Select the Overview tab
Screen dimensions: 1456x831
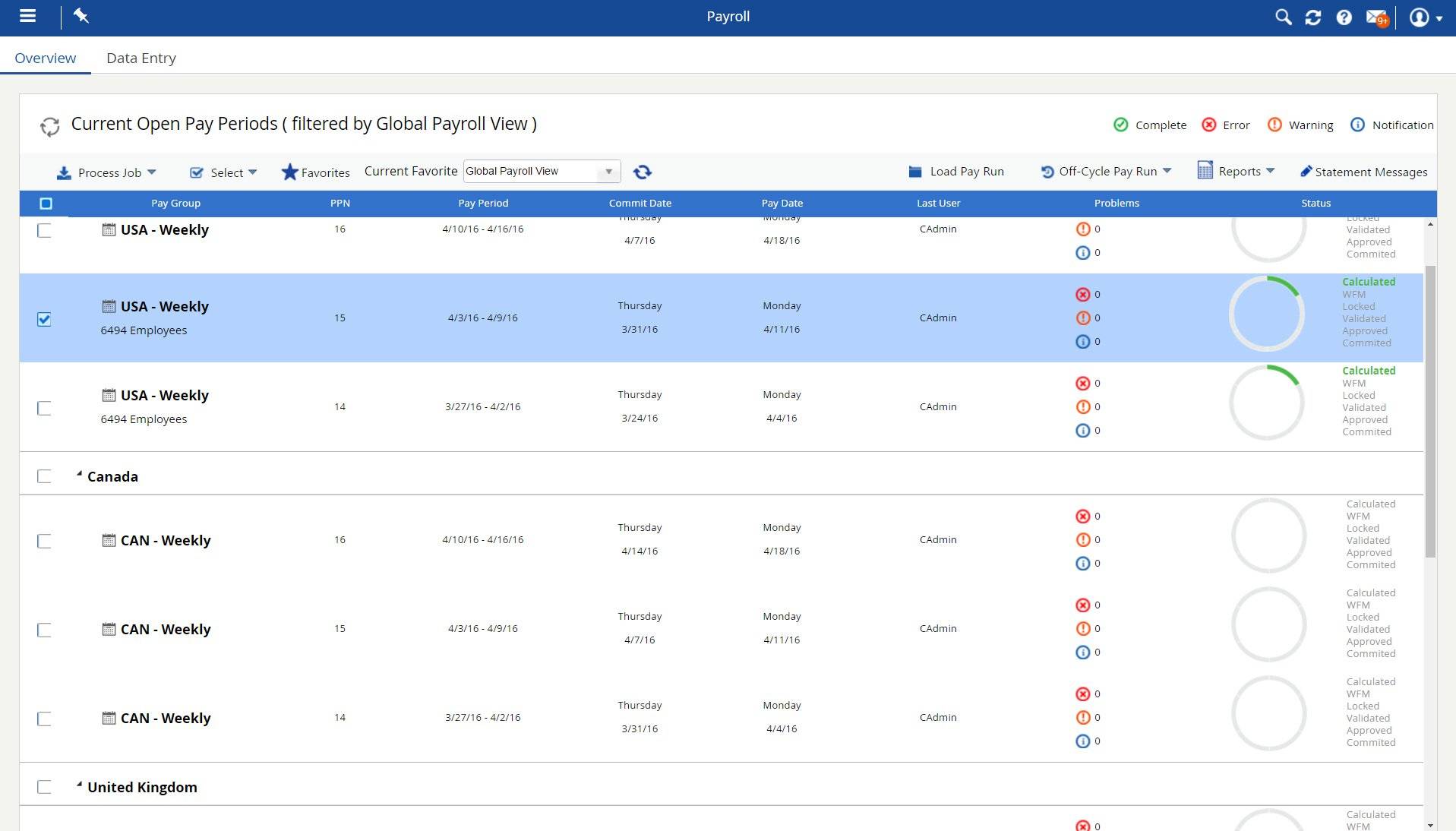pyautogui.click(x=45, y=58)
